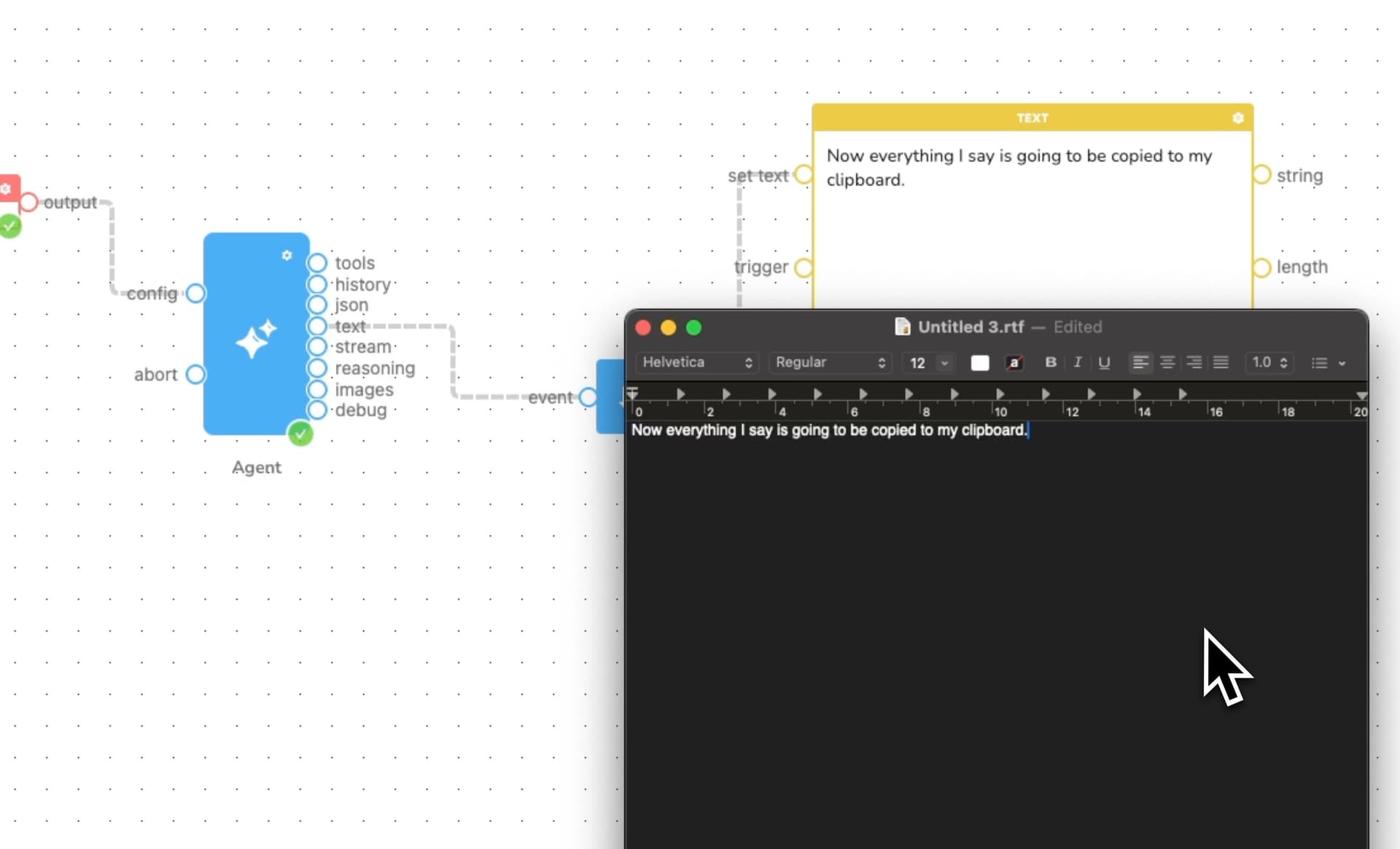The height and width of the screenshot is (849, 1400).
Task: Click the text background color button
Action: (x=1014, y=363)
